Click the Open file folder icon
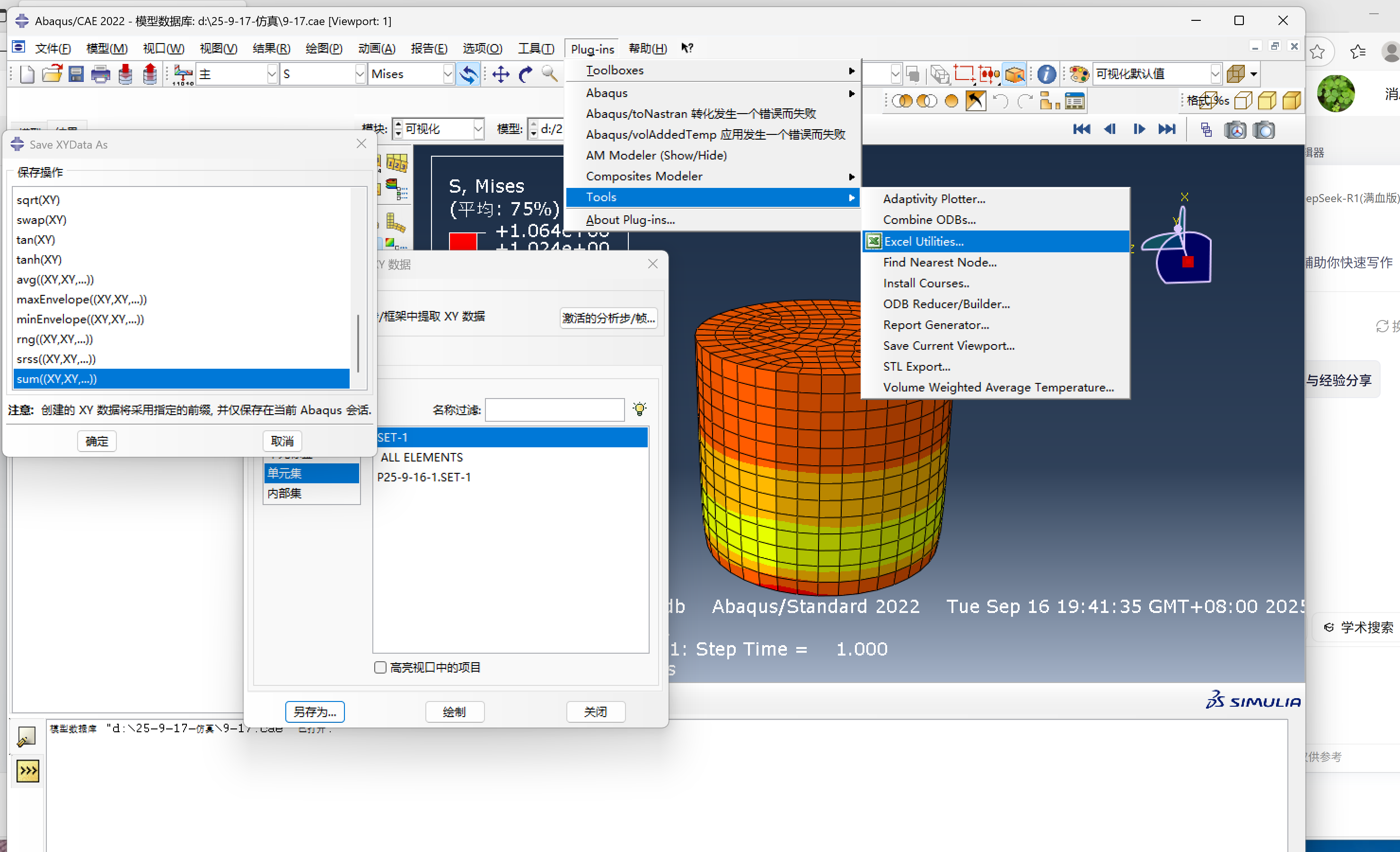The height and width of the screenshot is (852, 1400). [52, 74]
